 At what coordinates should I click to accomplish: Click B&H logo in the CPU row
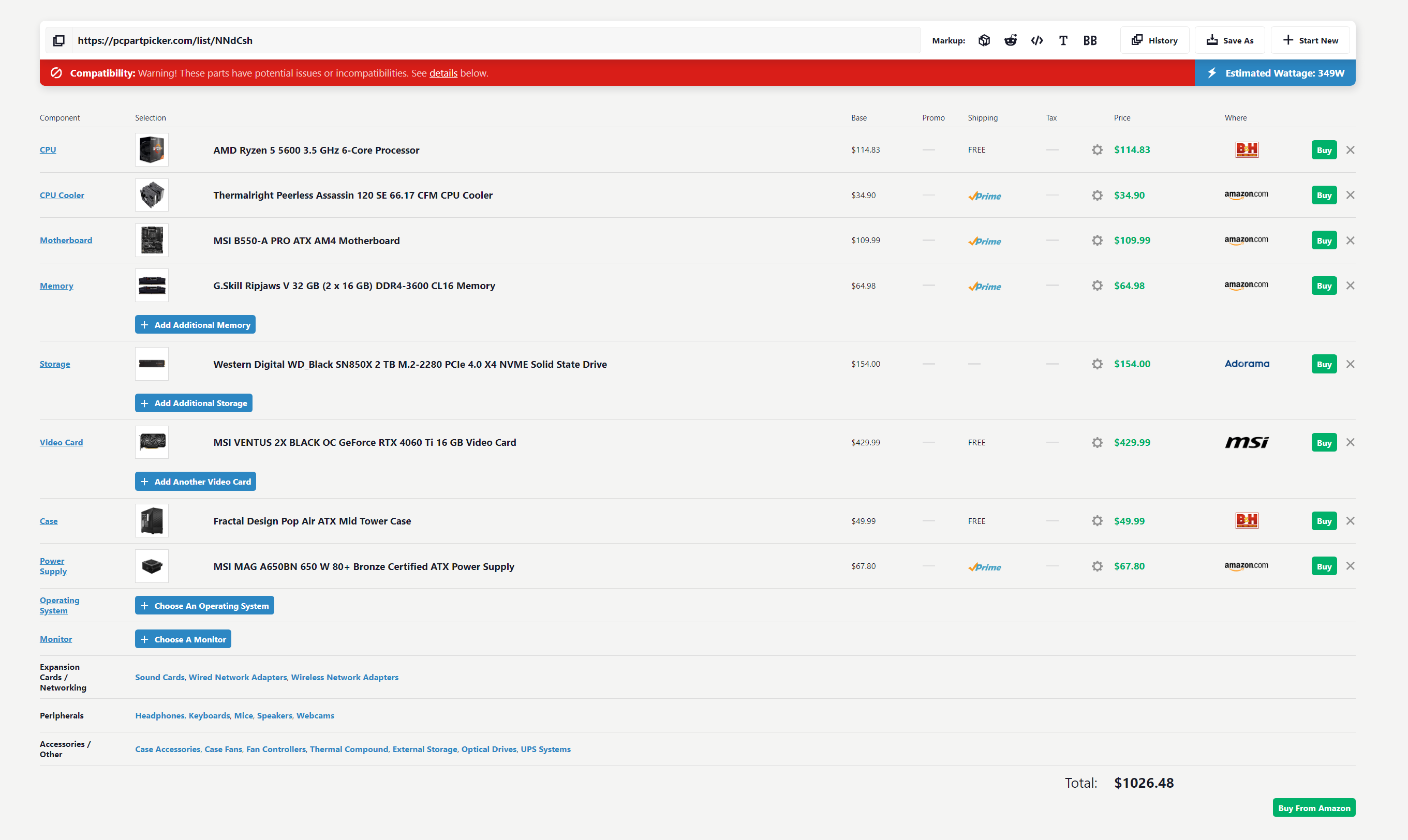(1247, 149)
